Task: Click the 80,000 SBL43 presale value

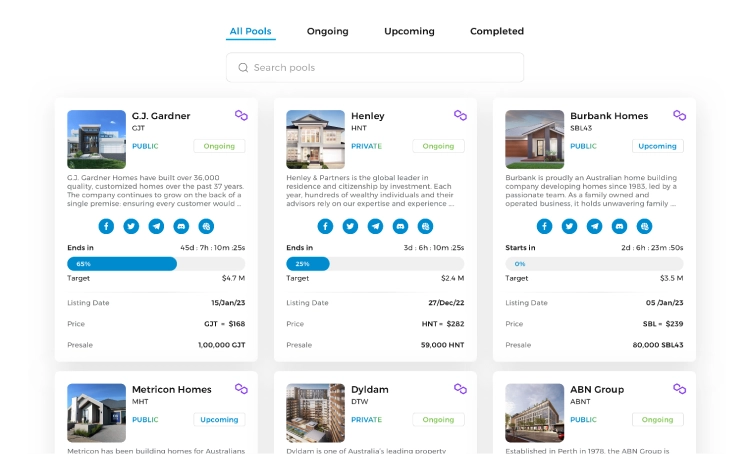Action: [658, 345]
